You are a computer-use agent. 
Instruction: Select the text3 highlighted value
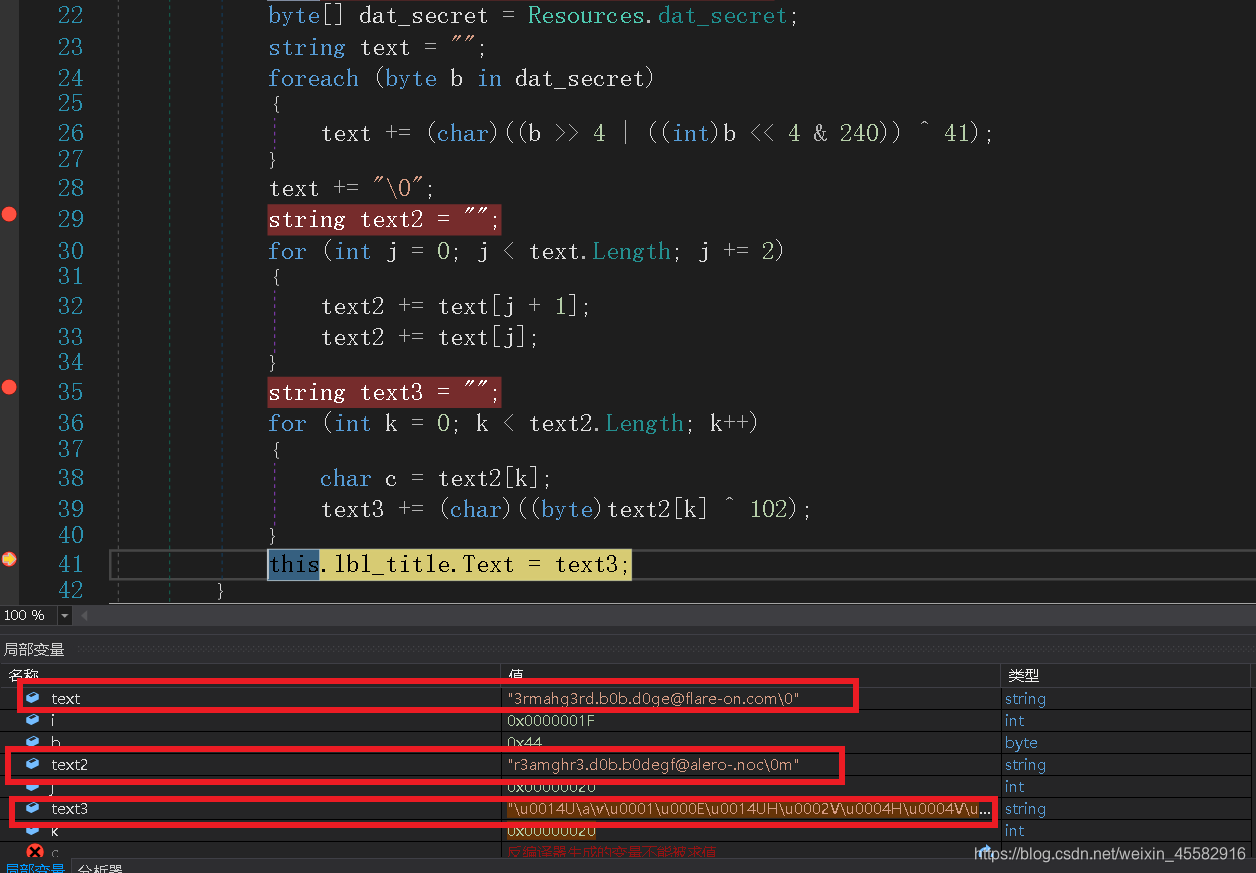(x=750, y=808)
